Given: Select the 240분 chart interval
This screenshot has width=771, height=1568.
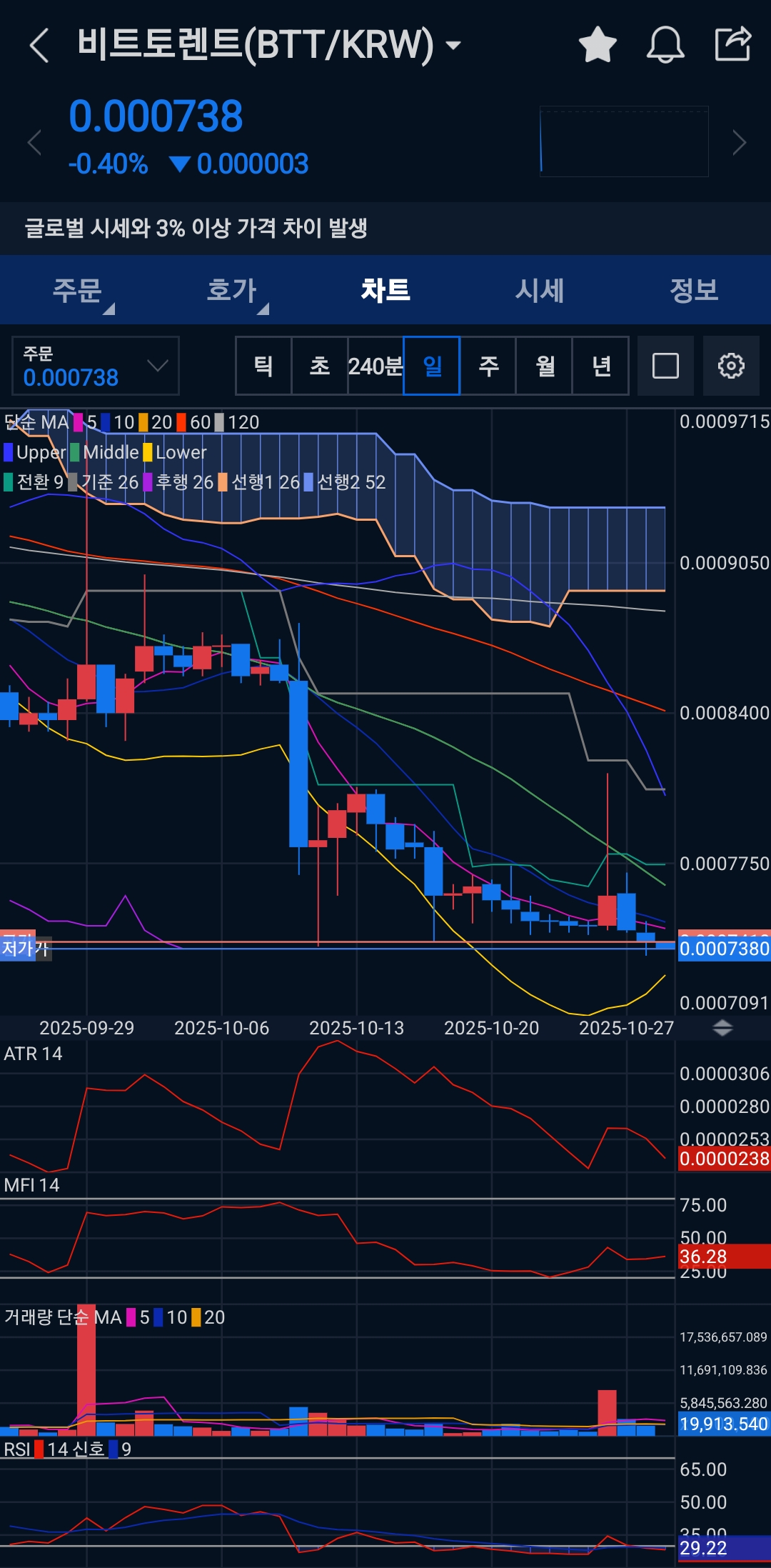Looking at the screenshot, I should [376, 366].
